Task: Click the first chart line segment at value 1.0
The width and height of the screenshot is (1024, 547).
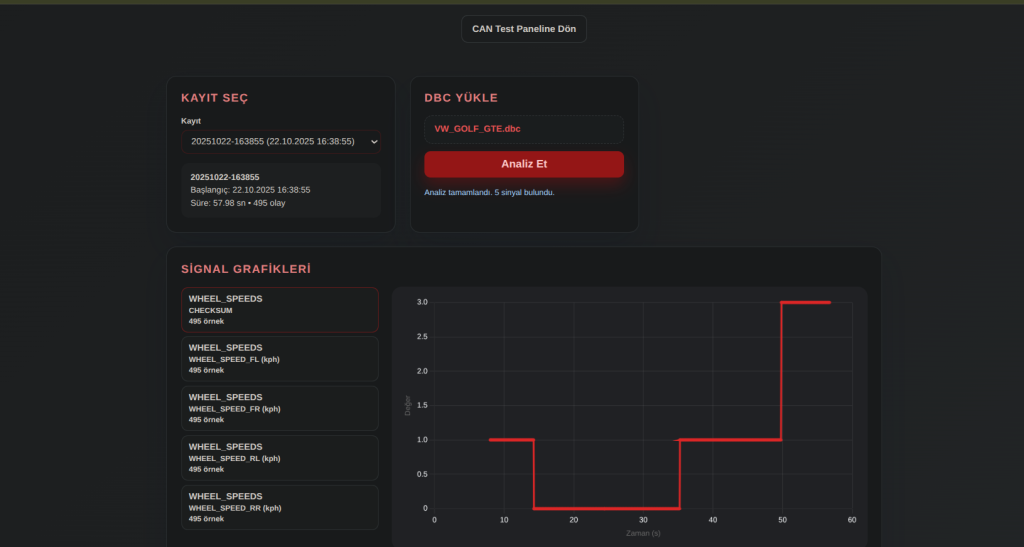Action: (x=511, y=439)
